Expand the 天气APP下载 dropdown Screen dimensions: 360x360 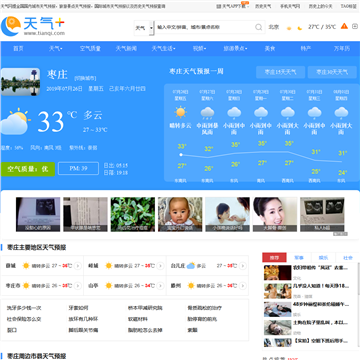(x=233, y=6)
